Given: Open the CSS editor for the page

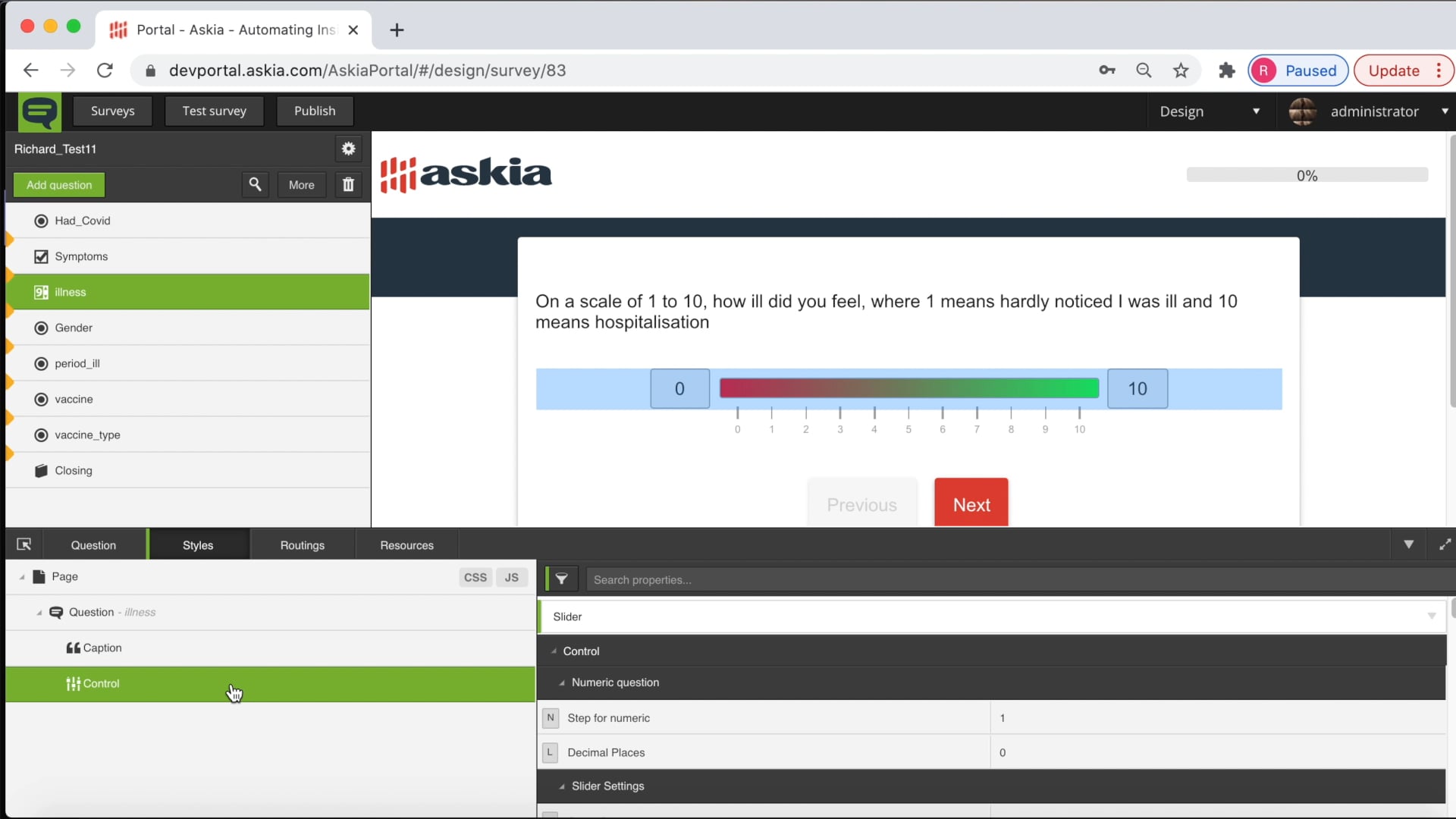Looking at the screenshot, I should [x=475, y=577].
